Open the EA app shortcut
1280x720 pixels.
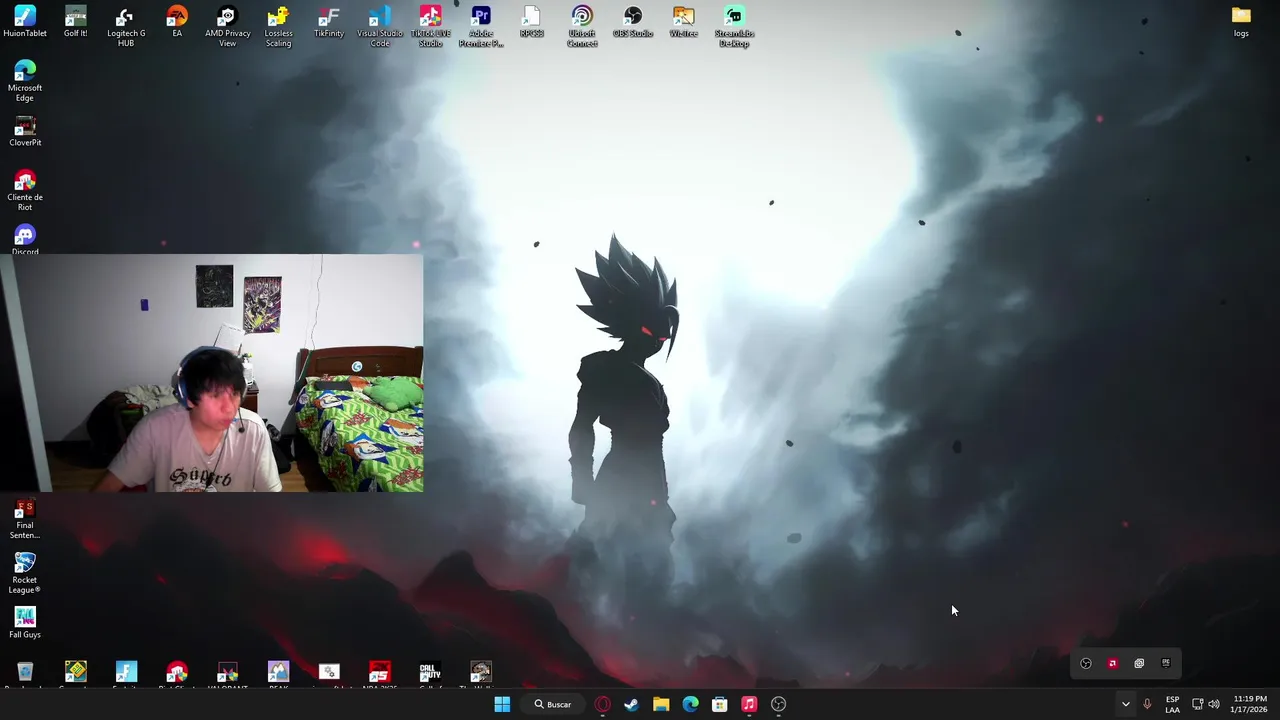click(177, 22)
